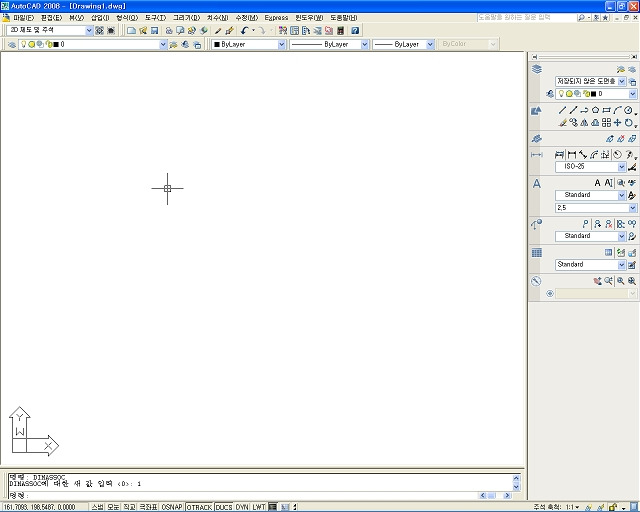Click the Insert Table icon in the dashboard

tap(609, 253)
